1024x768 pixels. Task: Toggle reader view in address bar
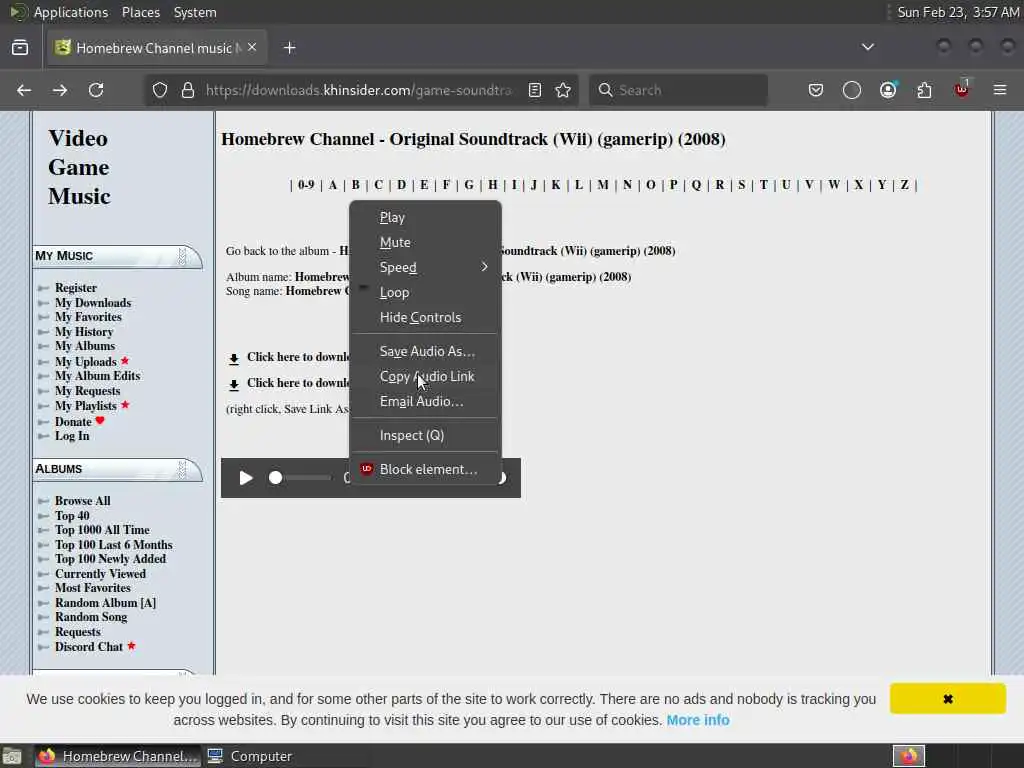pyautogui.click(x=535, y=90)
